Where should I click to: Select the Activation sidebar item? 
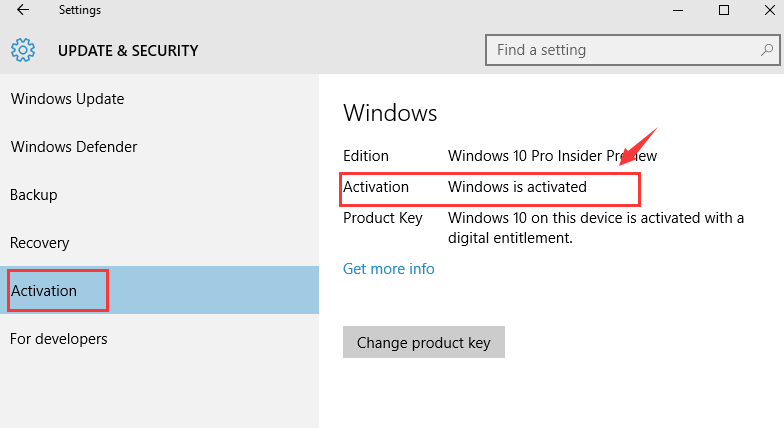44,291
